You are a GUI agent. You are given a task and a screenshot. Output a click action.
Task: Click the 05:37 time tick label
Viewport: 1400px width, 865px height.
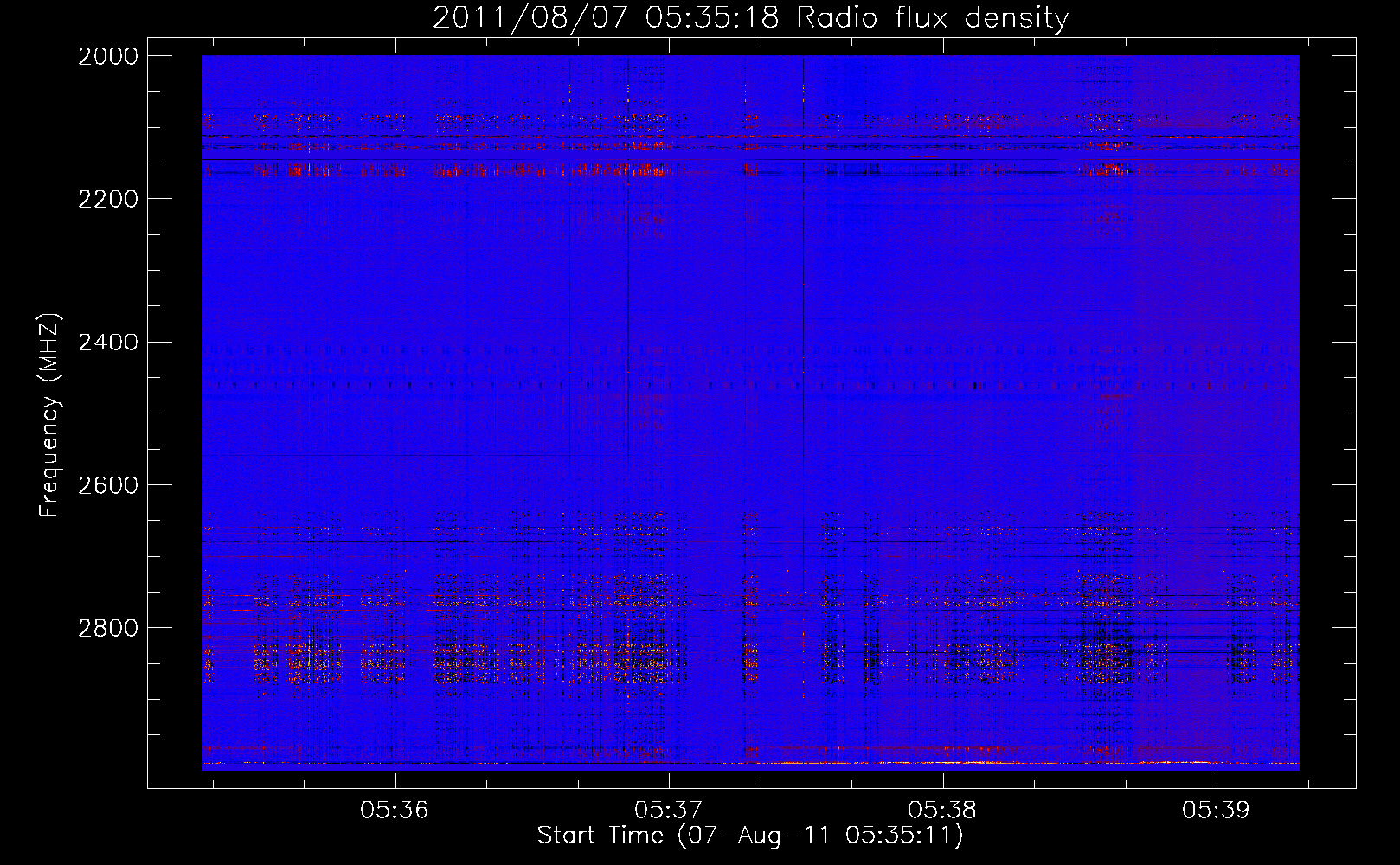(669, 811)
